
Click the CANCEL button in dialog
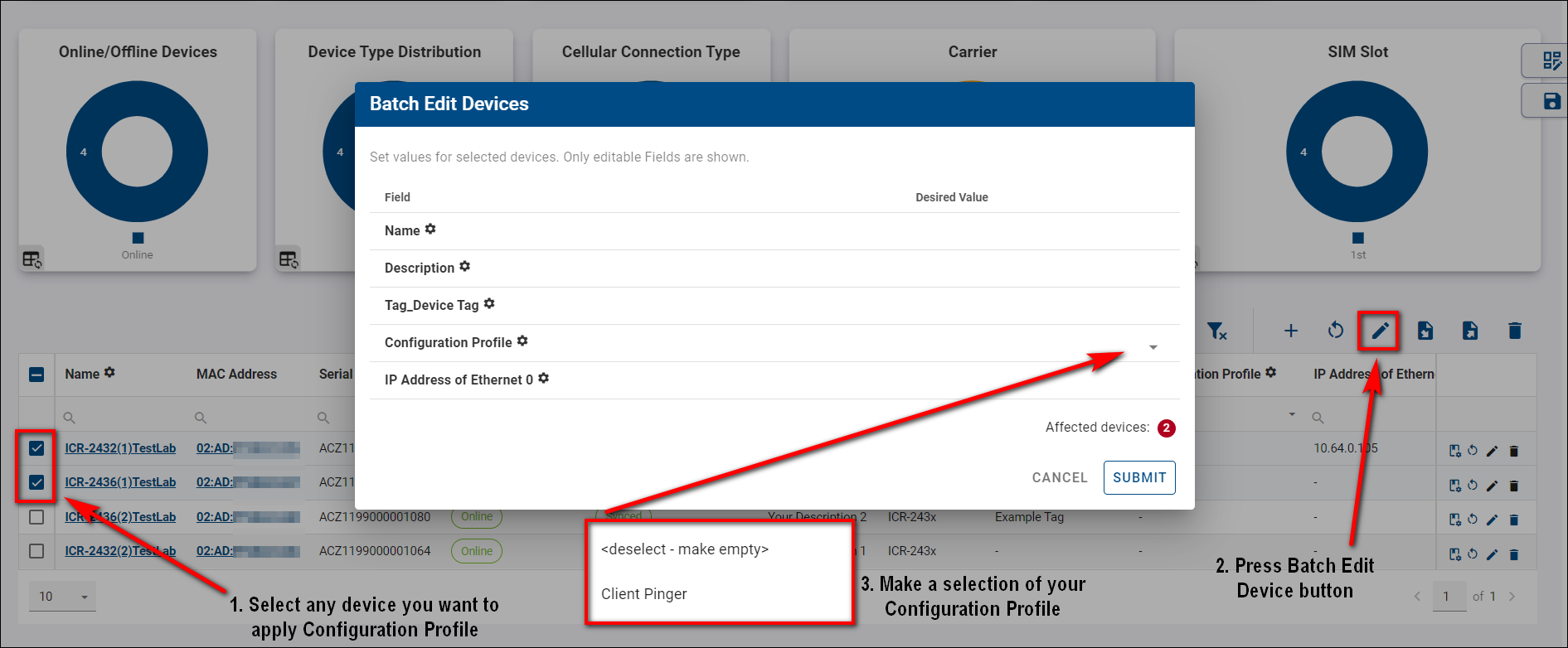(1060, 477)
